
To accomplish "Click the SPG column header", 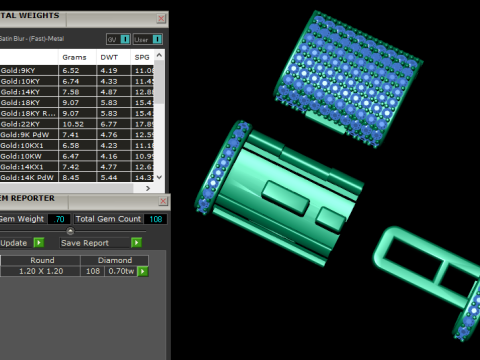I will (142, 57).
